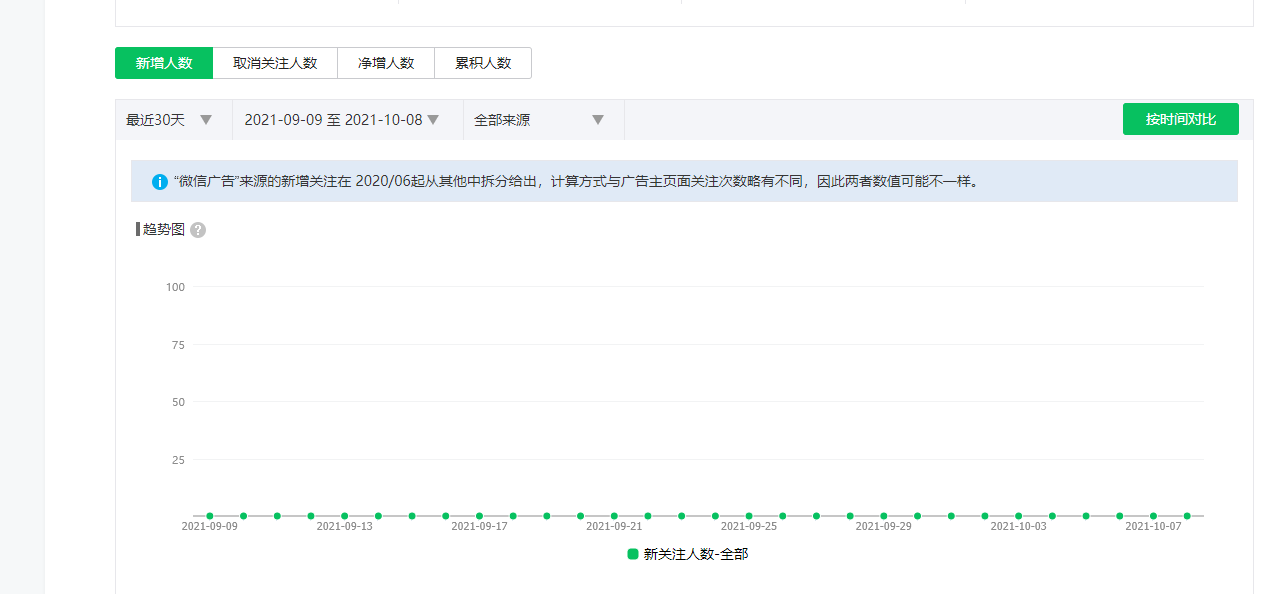The width and height of the screenshot is (1285, 594).
Task: Select the green dot above 2021-09-29
Action: (x=884, y=516)
